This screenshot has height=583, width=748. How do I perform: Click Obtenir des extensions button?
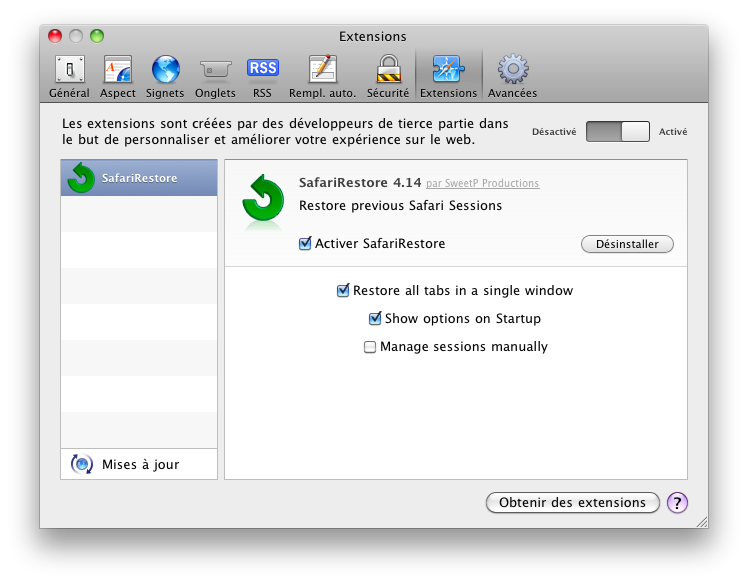point(572,502)
